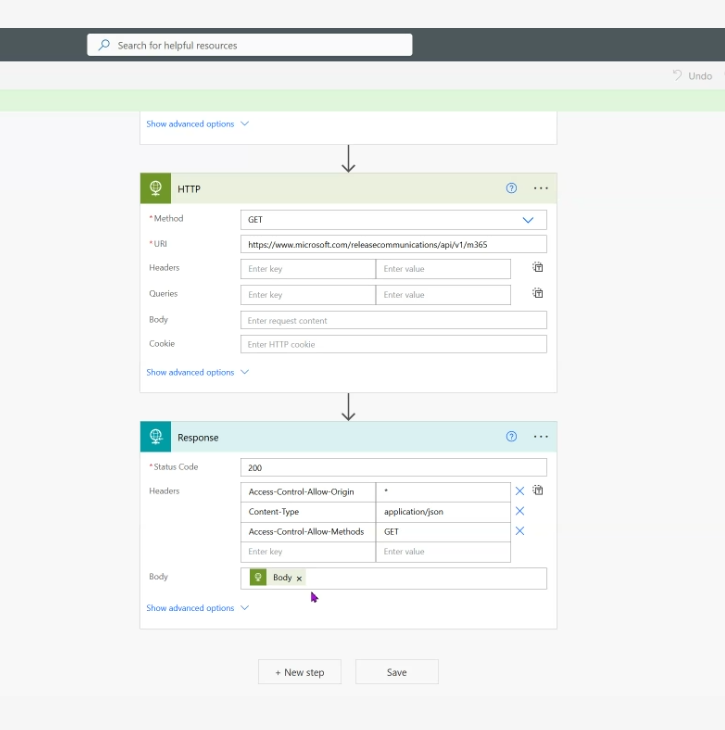Expand top card's Show advanced options

pyautogui.click(x=197, y=124)
